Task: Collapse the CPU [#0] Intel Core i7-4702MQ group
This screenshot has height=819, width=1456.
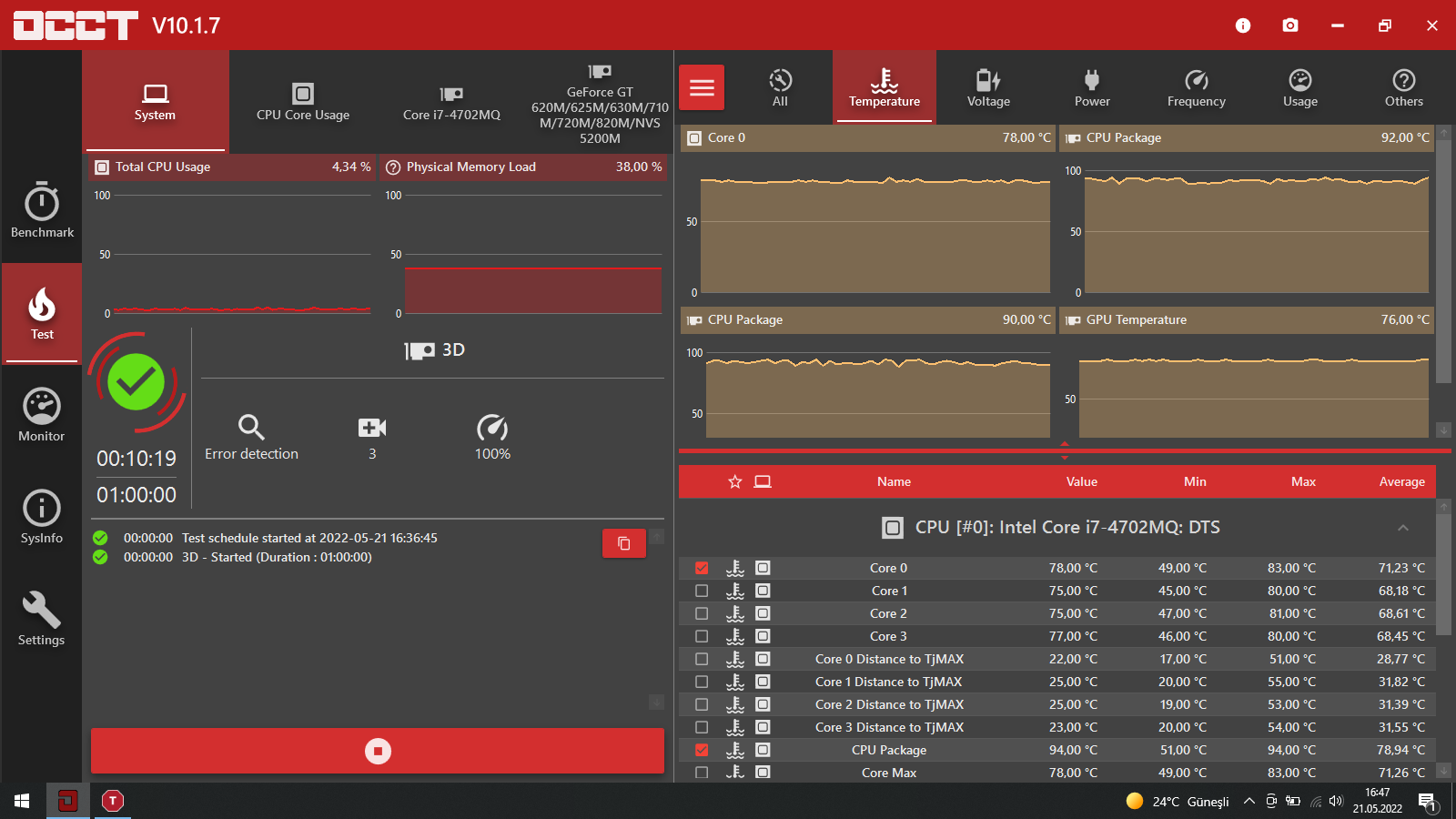Action: [x=1403, y=528]
